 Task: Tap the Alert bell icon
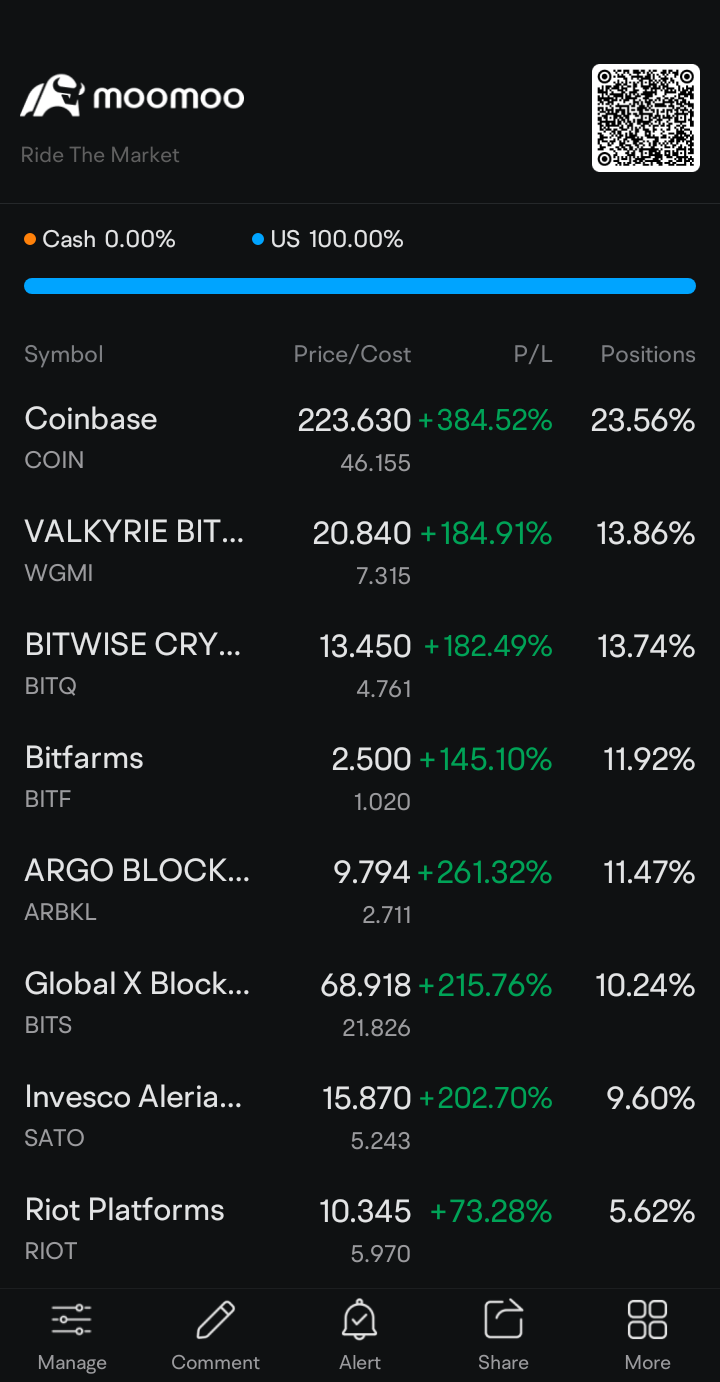pos(360,1320)
